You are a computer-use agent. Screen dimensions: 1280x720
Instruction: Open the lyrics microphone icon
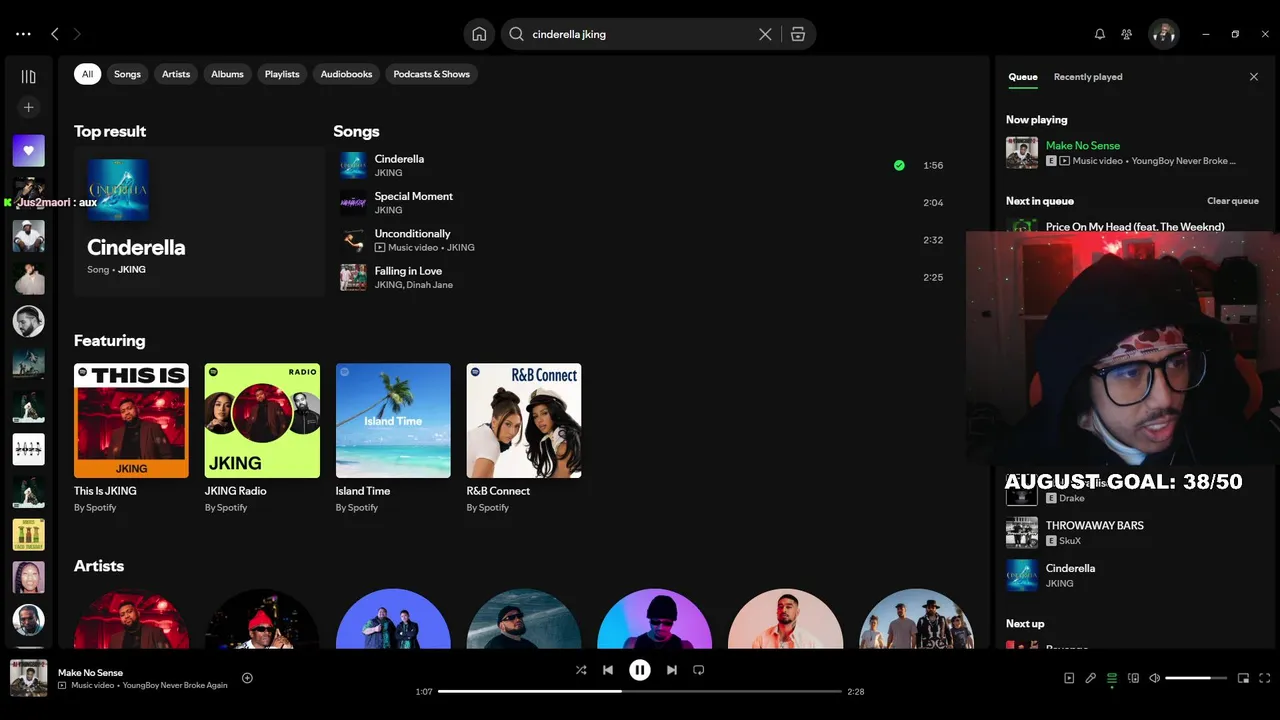(1091, 678)
